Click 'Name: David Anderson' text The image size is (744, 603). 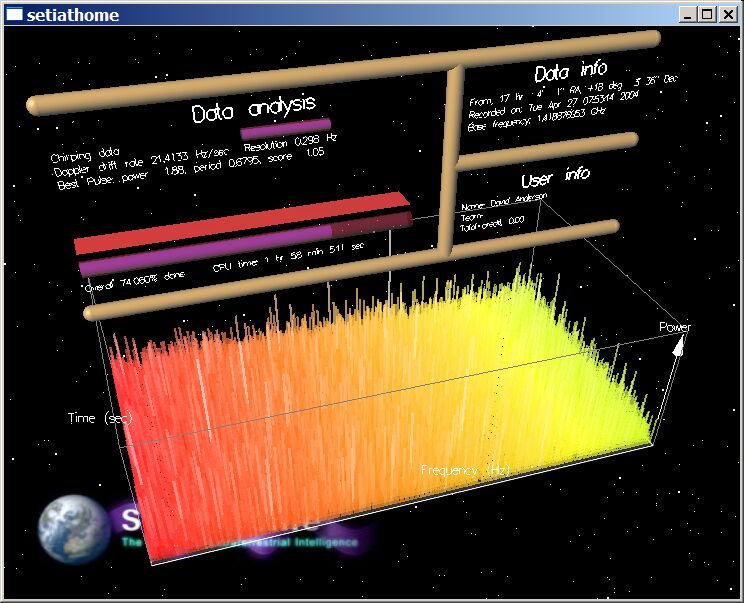click(504, 201)
